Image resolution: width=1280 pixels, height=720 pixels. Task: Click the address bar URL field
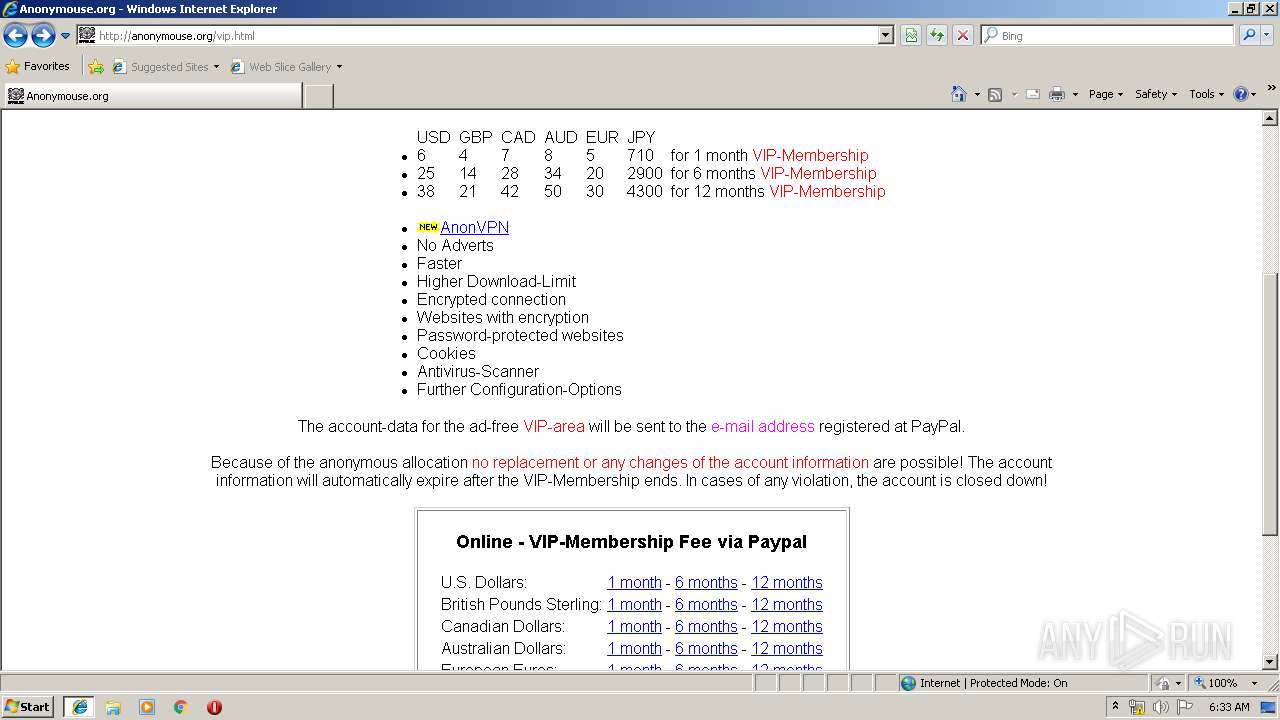tap(477, 35)
